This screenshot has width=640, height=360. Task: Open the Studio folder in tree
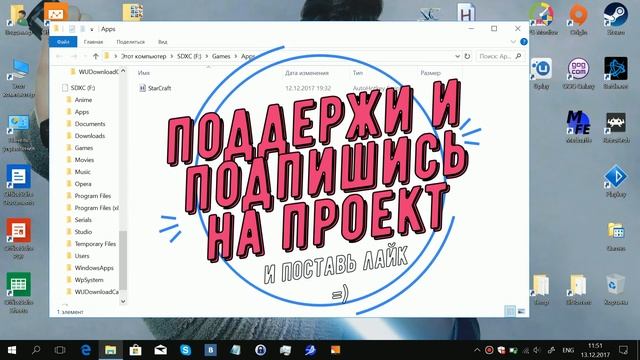click(83, 232)
